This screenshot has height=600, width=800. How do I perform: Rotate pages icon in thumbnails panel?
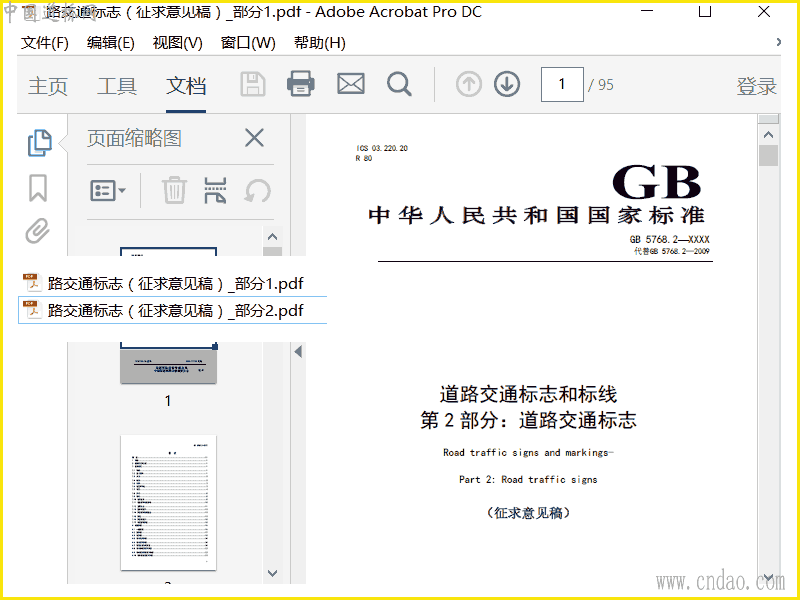click(x=257, y=191)
